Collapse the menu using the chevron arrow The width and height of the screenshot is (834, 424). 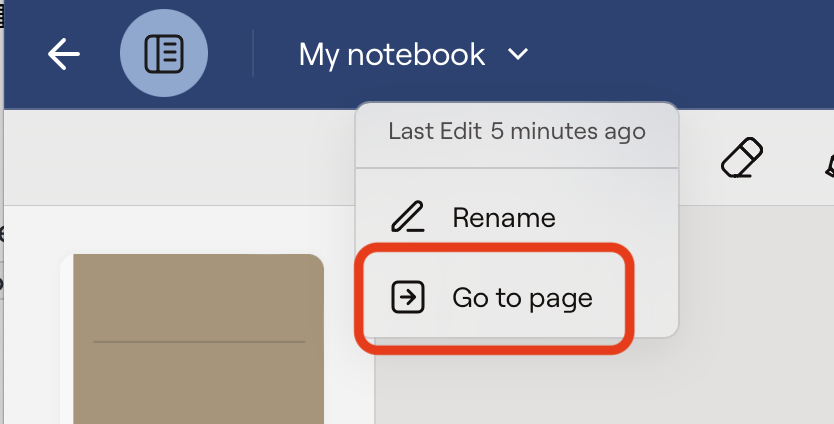click(x=518, y=55)
